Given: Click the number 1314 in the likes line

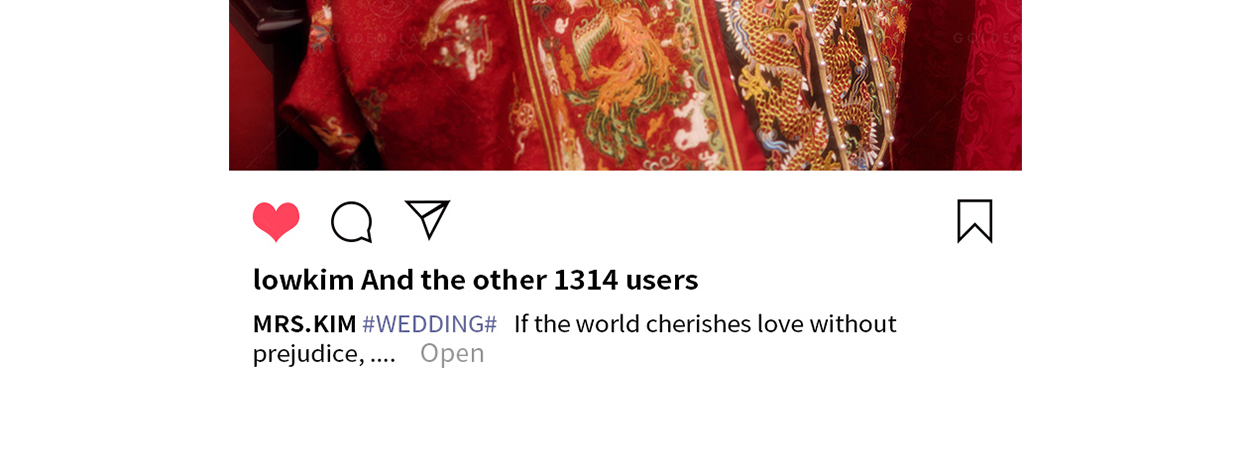Looking at the screenshot, I should [585, 279].
